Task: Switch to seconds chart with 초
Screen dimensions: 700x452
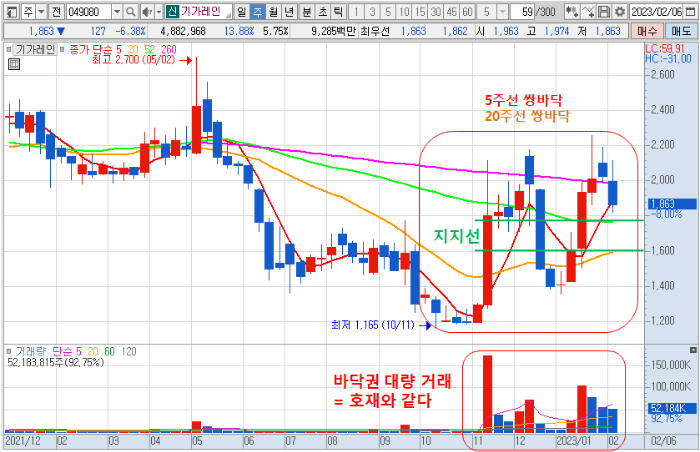Action: coord(323,12)
